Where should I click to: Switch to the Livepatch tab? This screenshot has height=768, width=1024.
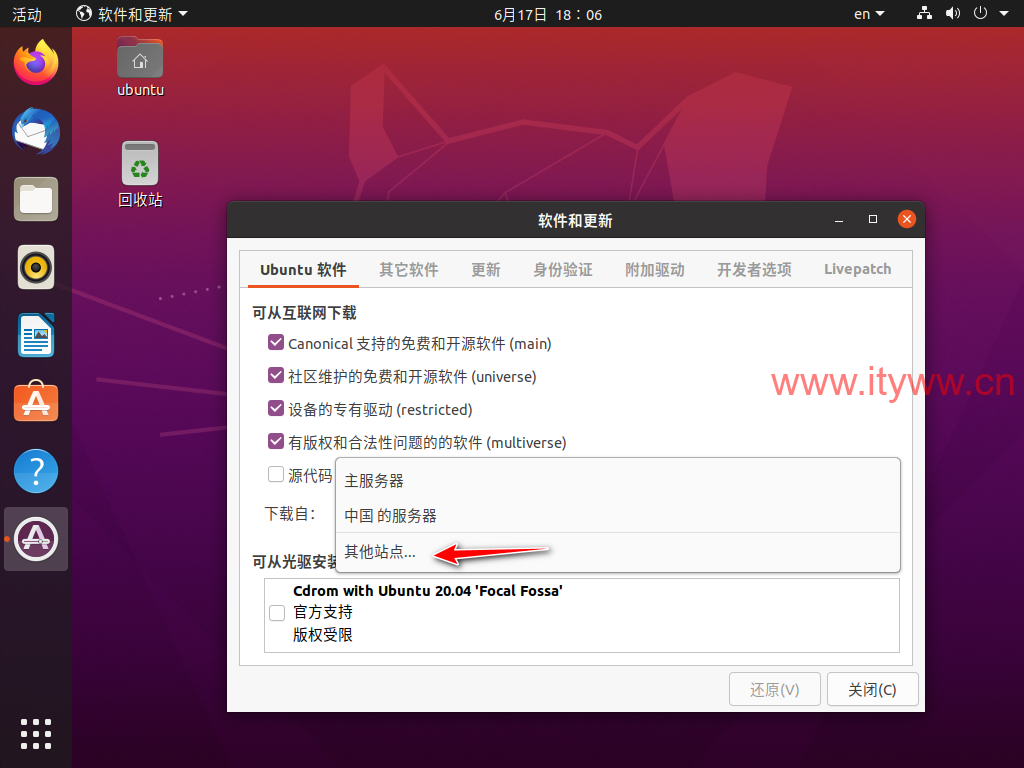857,269
